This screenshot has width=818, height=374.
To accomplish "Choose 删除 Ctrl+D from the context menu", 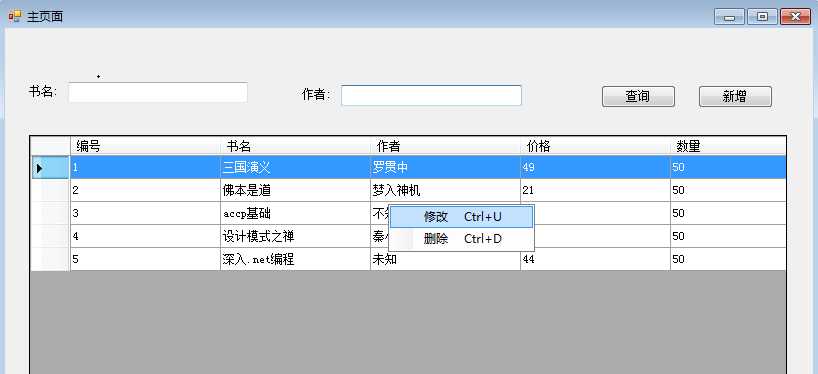I will click(462, 239).
